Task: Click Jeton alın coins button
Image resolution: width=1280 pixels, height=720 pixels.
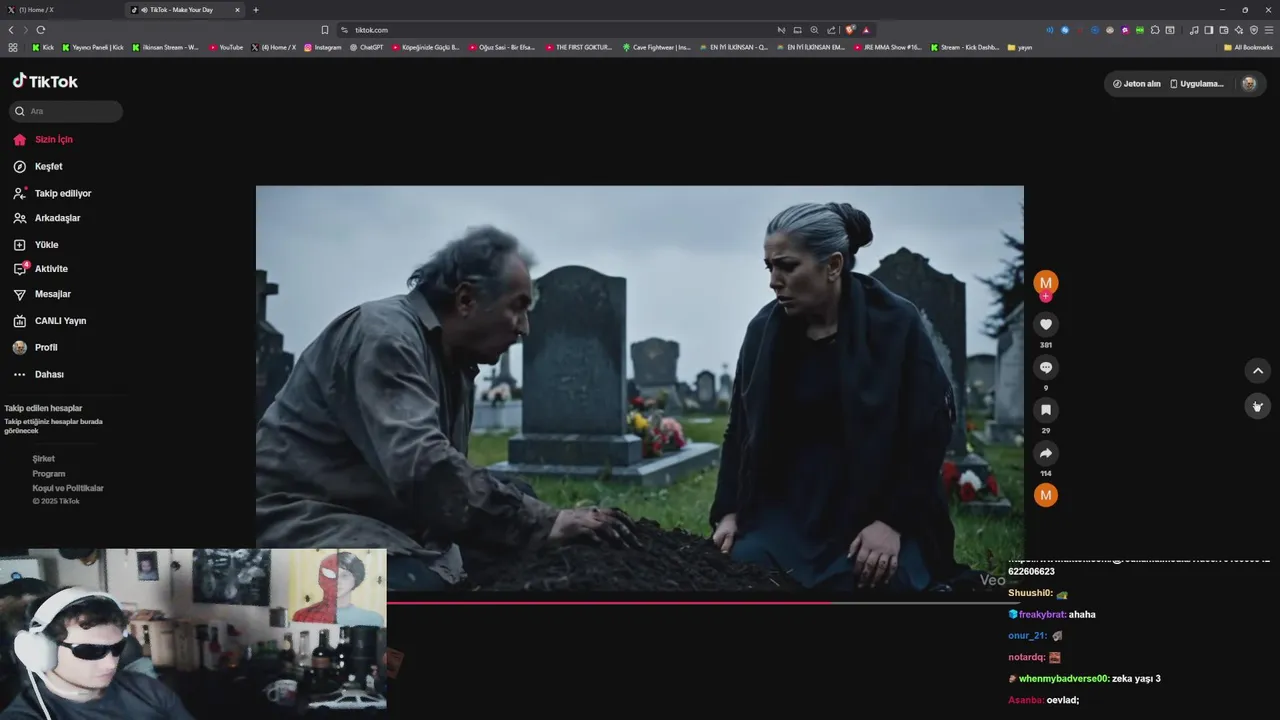Action: pos(1137,84)
